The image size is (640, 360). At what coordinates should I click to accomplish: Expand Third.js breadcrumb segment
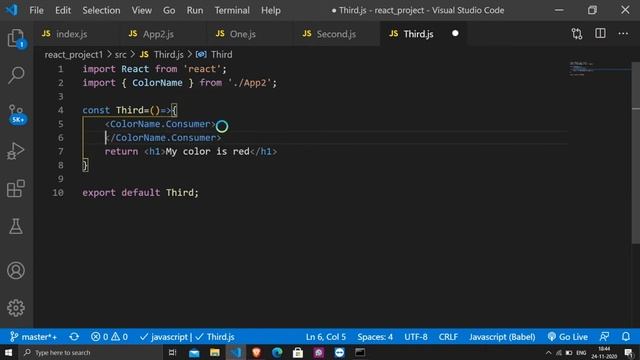click(162, 54)
